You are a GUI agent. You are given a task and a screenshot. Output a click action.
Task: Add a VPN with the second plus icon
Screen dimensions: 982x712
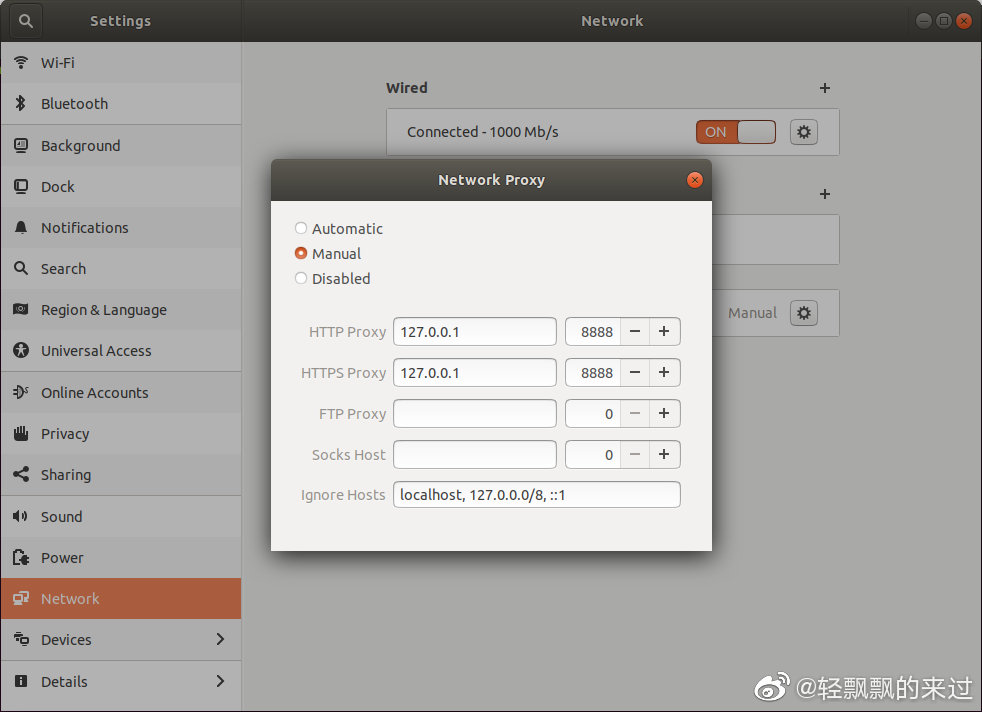point(825,194)
